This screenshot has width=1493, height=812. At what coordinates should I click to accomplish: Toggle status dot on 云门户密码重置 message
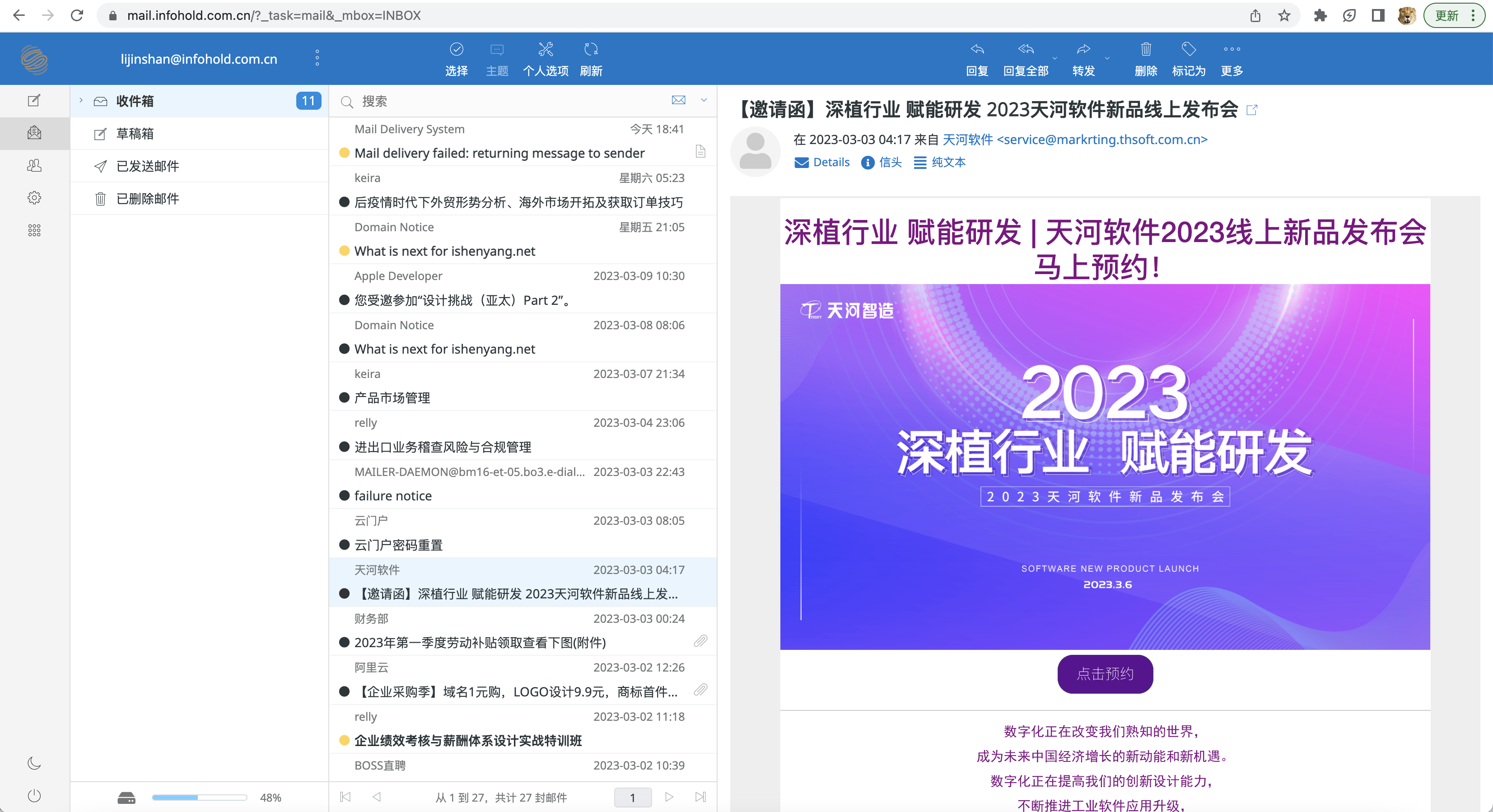[x=344, y=545]
